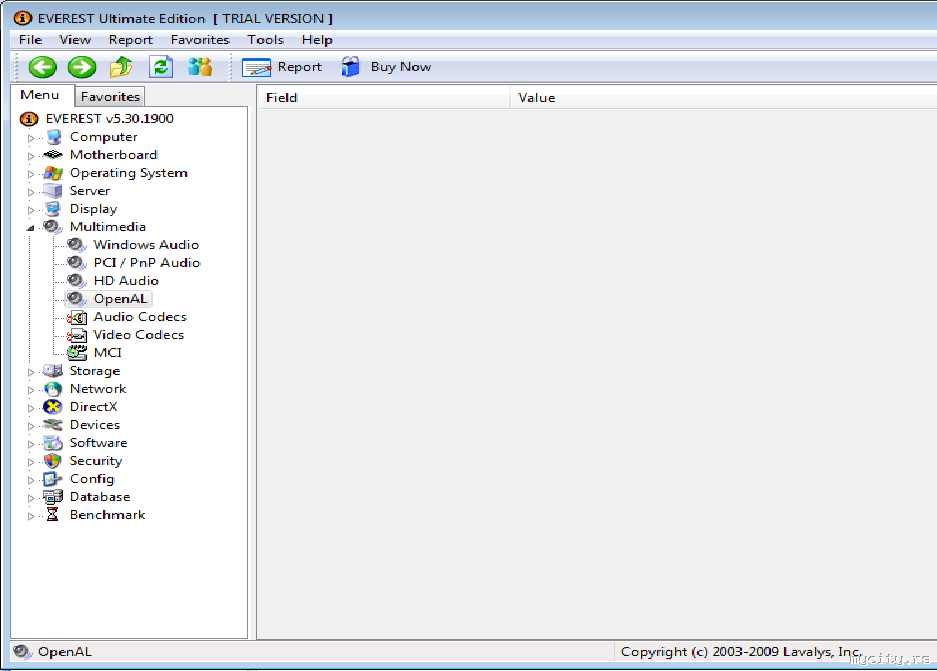The image size is (937, 671).
Task: Open the Help menu
Action: 317,39
